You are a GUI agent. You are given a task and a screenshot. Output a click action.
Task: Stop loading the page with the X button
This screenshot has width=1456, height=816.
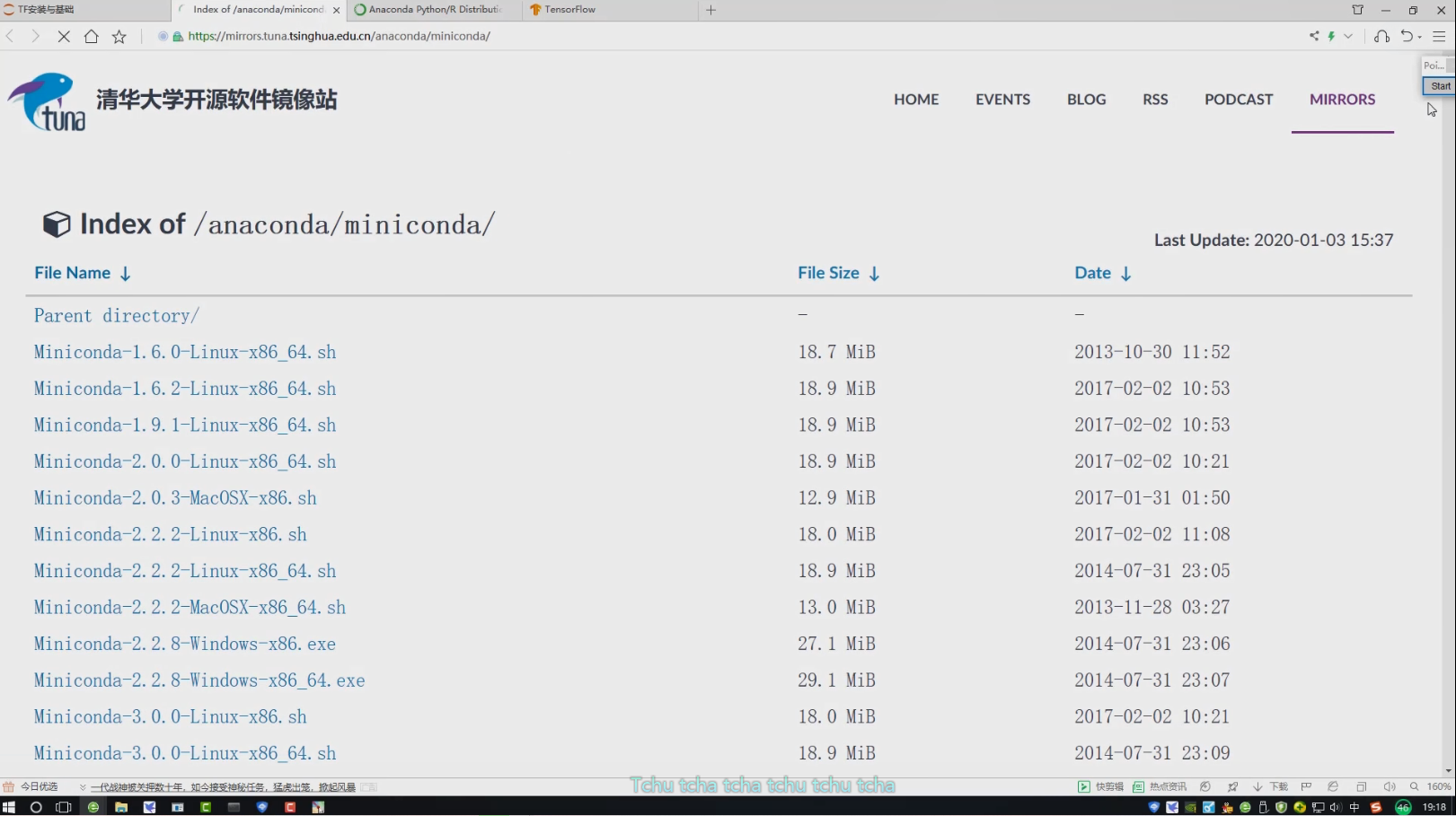click(x=64, y=36)
